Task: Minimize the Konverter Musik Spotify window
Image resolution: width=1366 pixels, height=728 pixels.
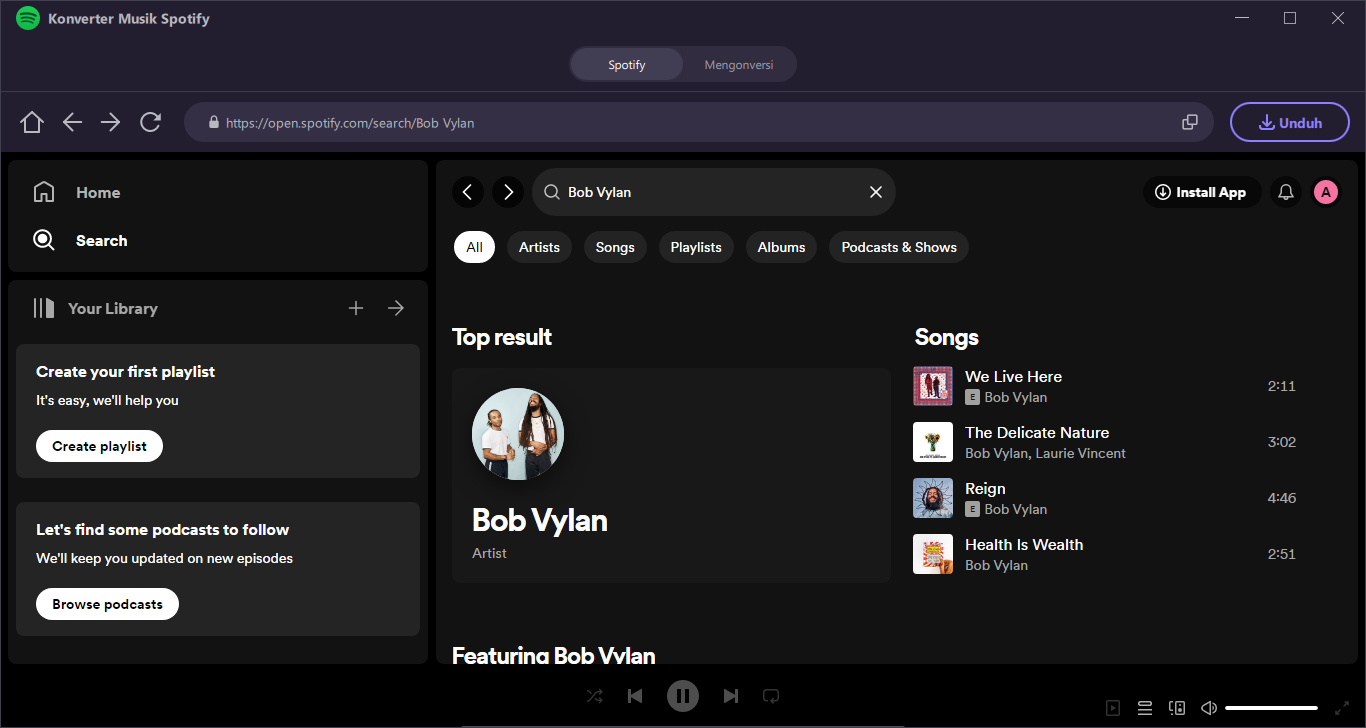Action: (x=1242, y=18)
